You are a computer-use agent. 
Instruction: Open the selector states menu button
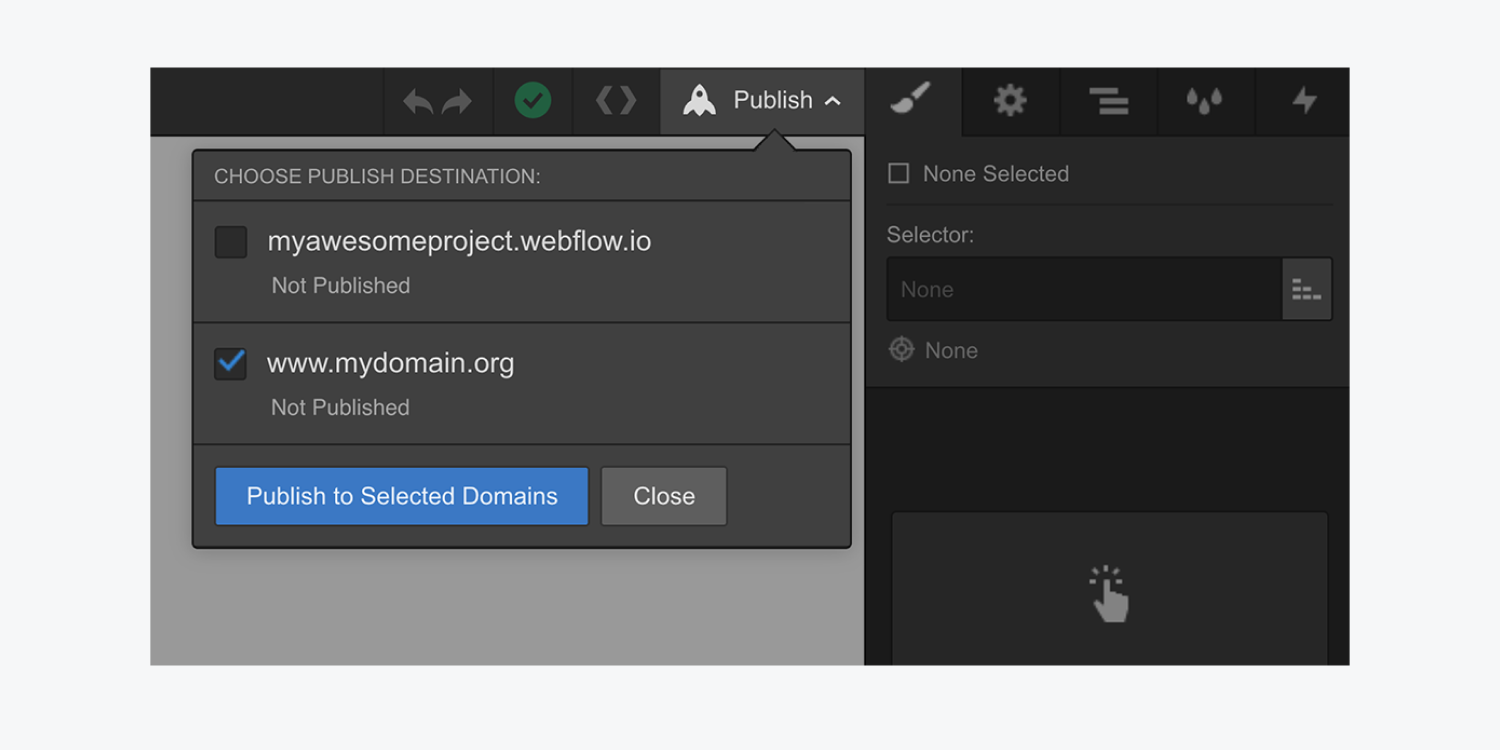(1307, 289)
